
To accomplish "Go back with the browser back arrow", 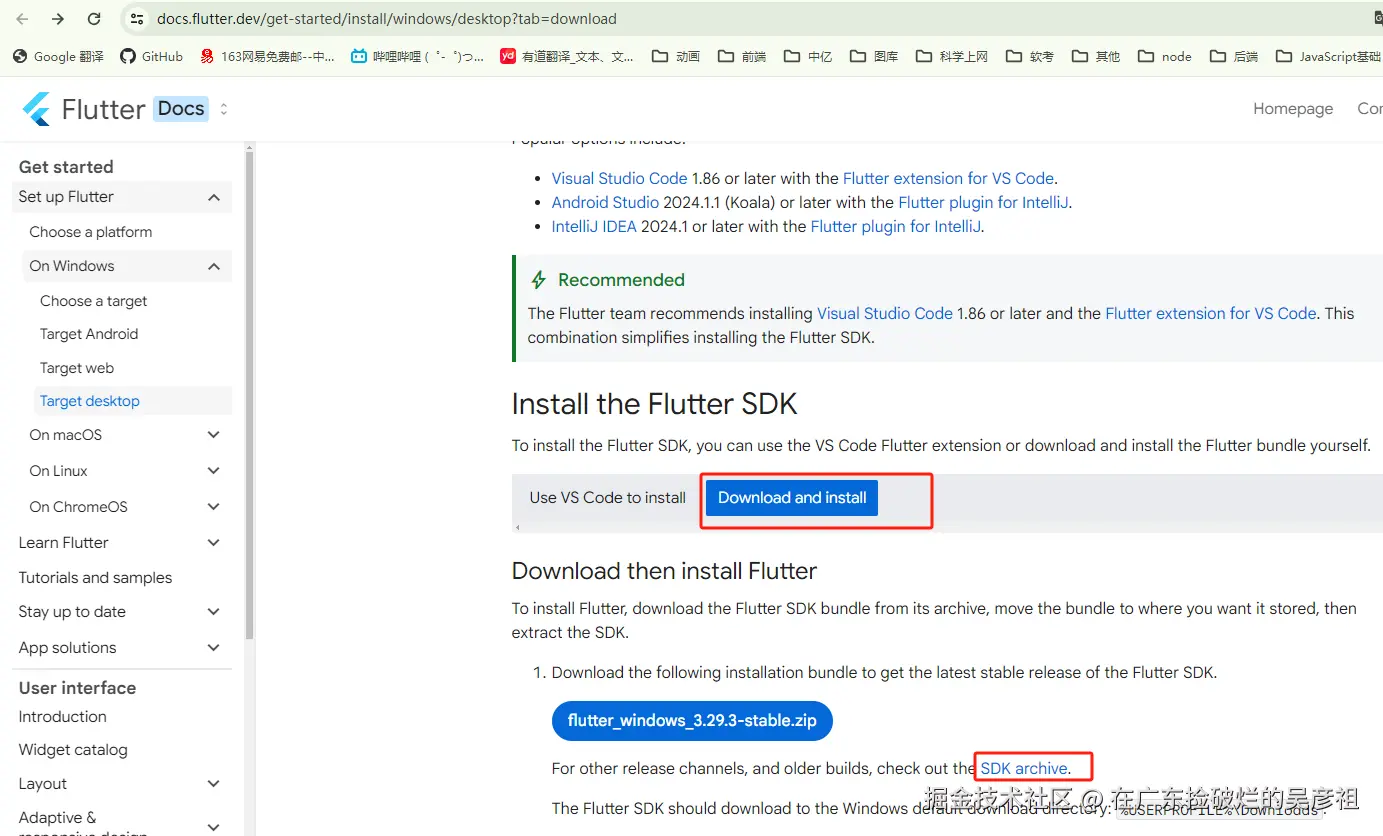I will 22,19.
